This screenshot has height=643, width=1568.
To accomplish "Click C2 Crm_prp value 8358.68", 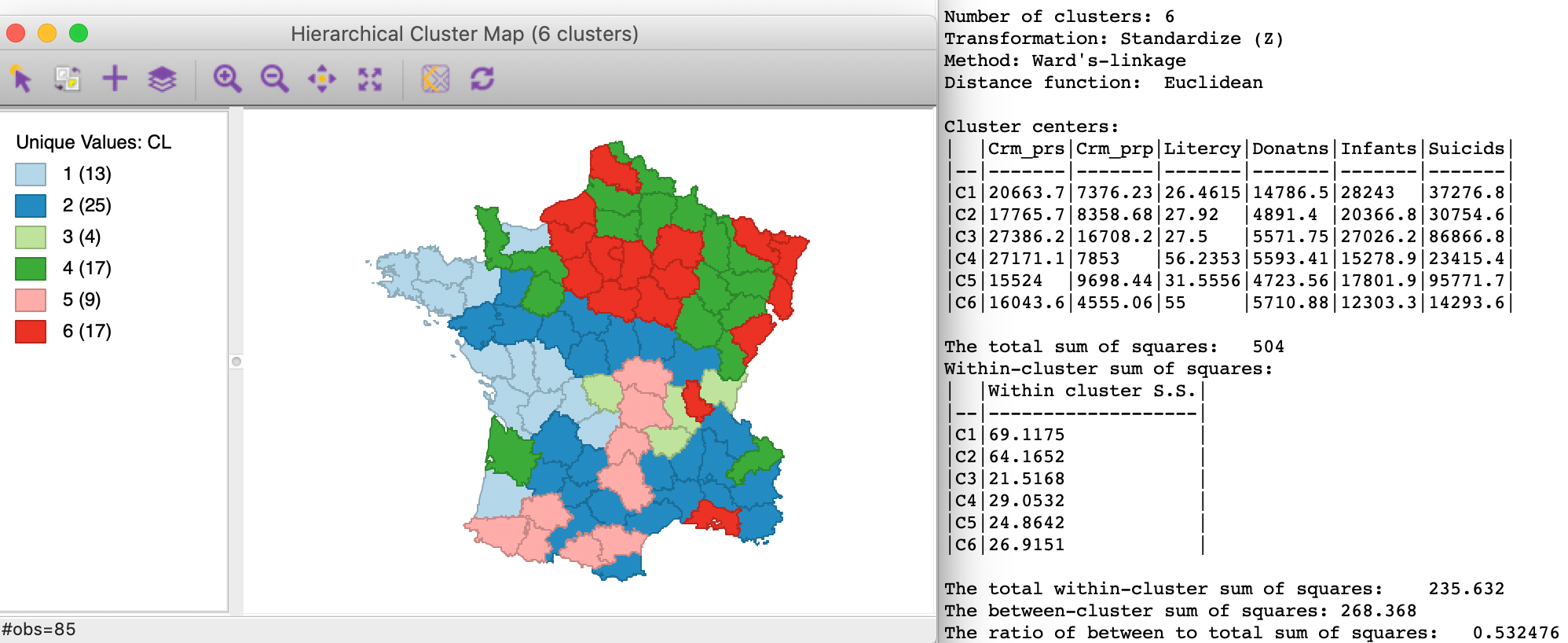I will pyautogui.click(x=1114, y=215).
